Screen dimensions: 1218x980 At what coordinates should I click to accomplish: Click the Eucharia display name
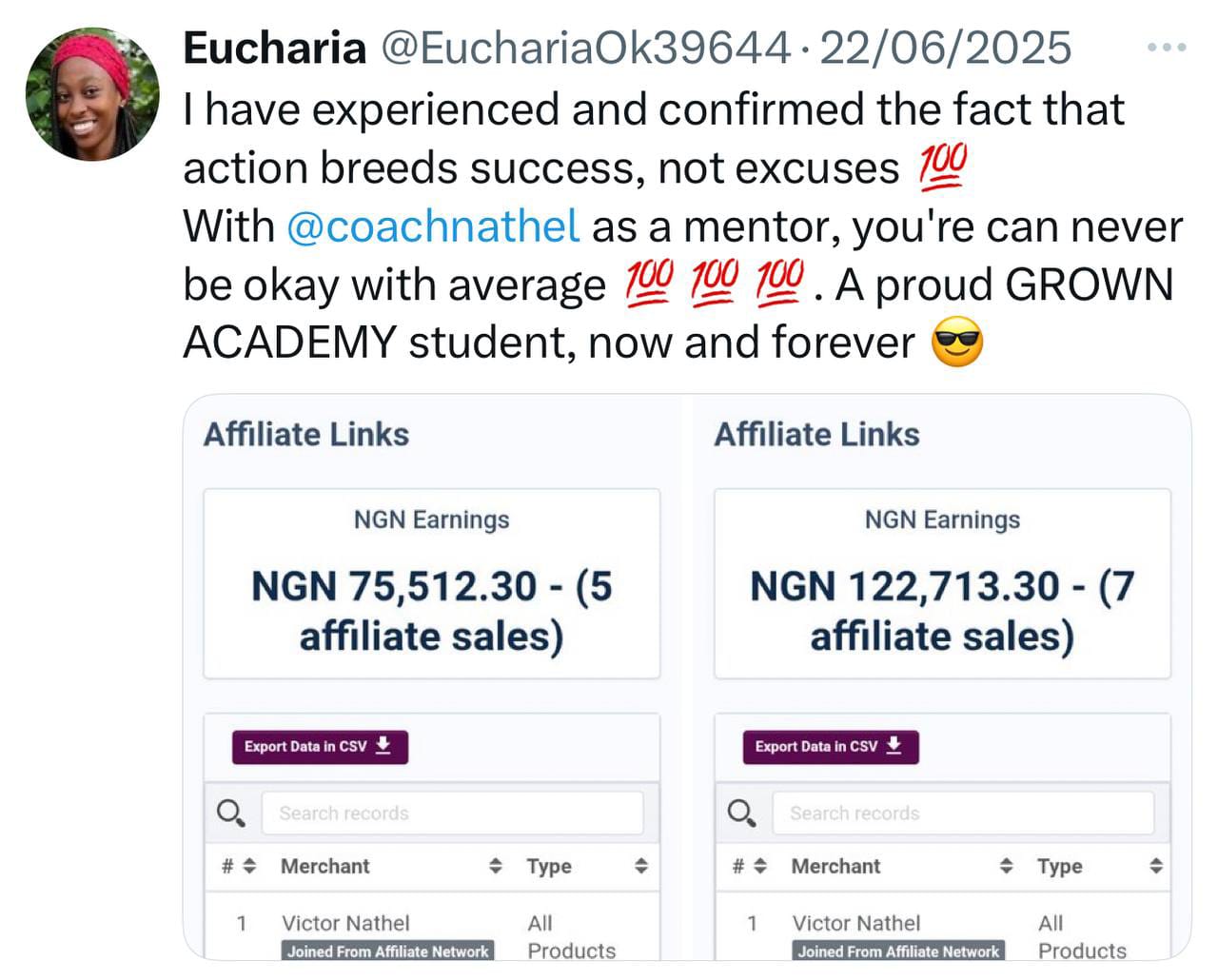[x=274, y=48]
